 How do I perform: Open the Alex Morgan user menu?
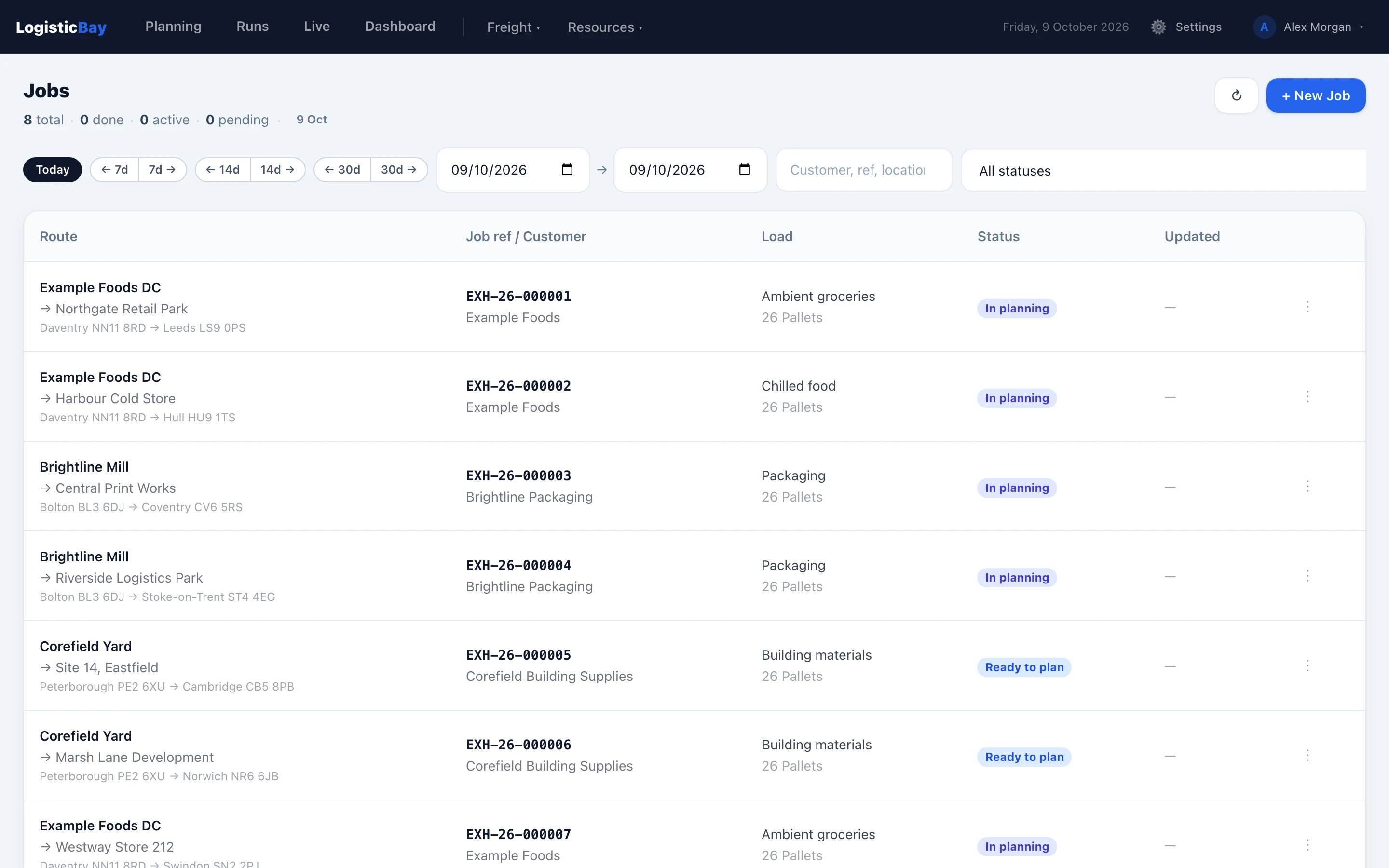[1308, 27]
